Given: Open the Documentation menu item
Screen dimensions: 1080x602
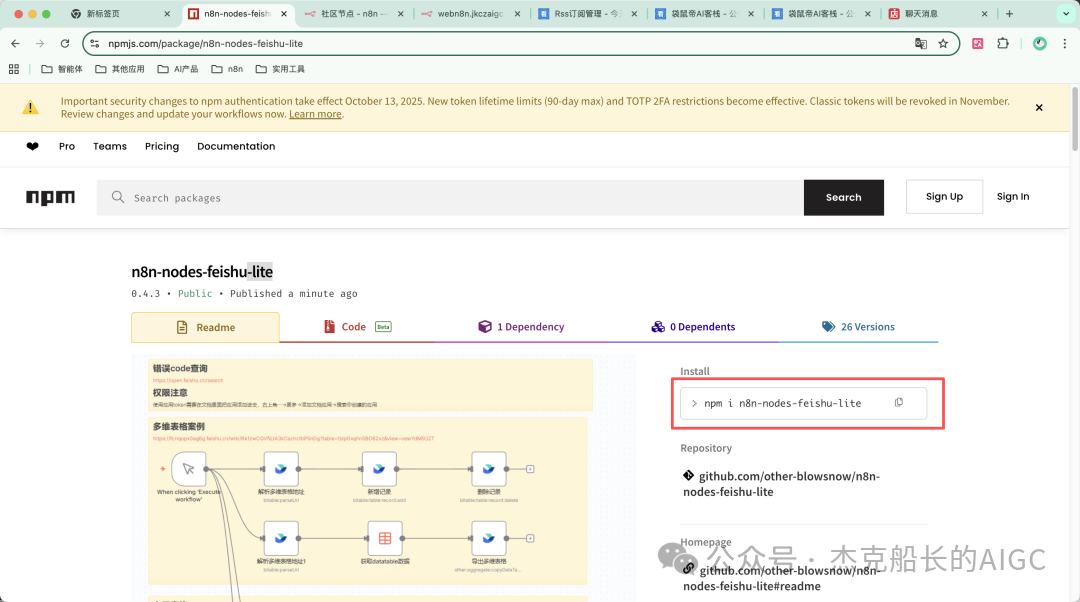Looking at the screenshot, I should point(236,146).
